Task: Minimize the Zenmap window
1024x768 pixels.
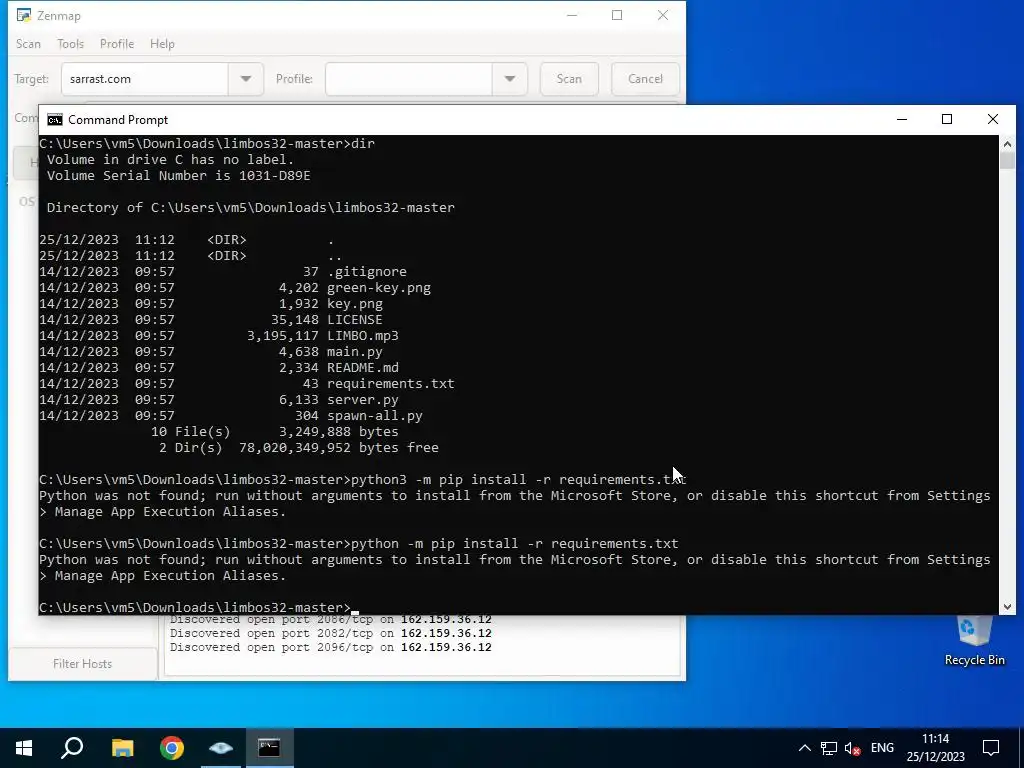Action: [x=572, y=15]
